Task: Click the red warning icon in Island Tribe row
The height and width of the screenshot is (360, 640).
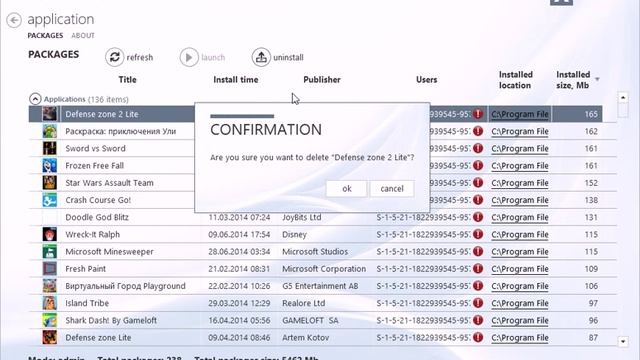Action: click(478, 303)
